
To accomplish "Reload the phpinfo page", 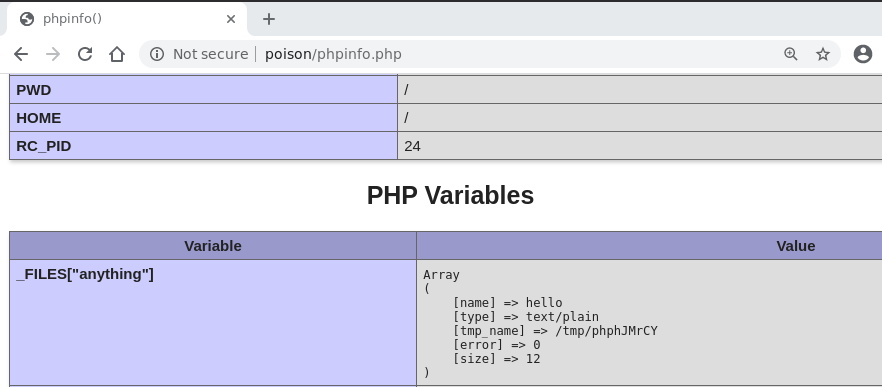I will click(x=85, y=54).
